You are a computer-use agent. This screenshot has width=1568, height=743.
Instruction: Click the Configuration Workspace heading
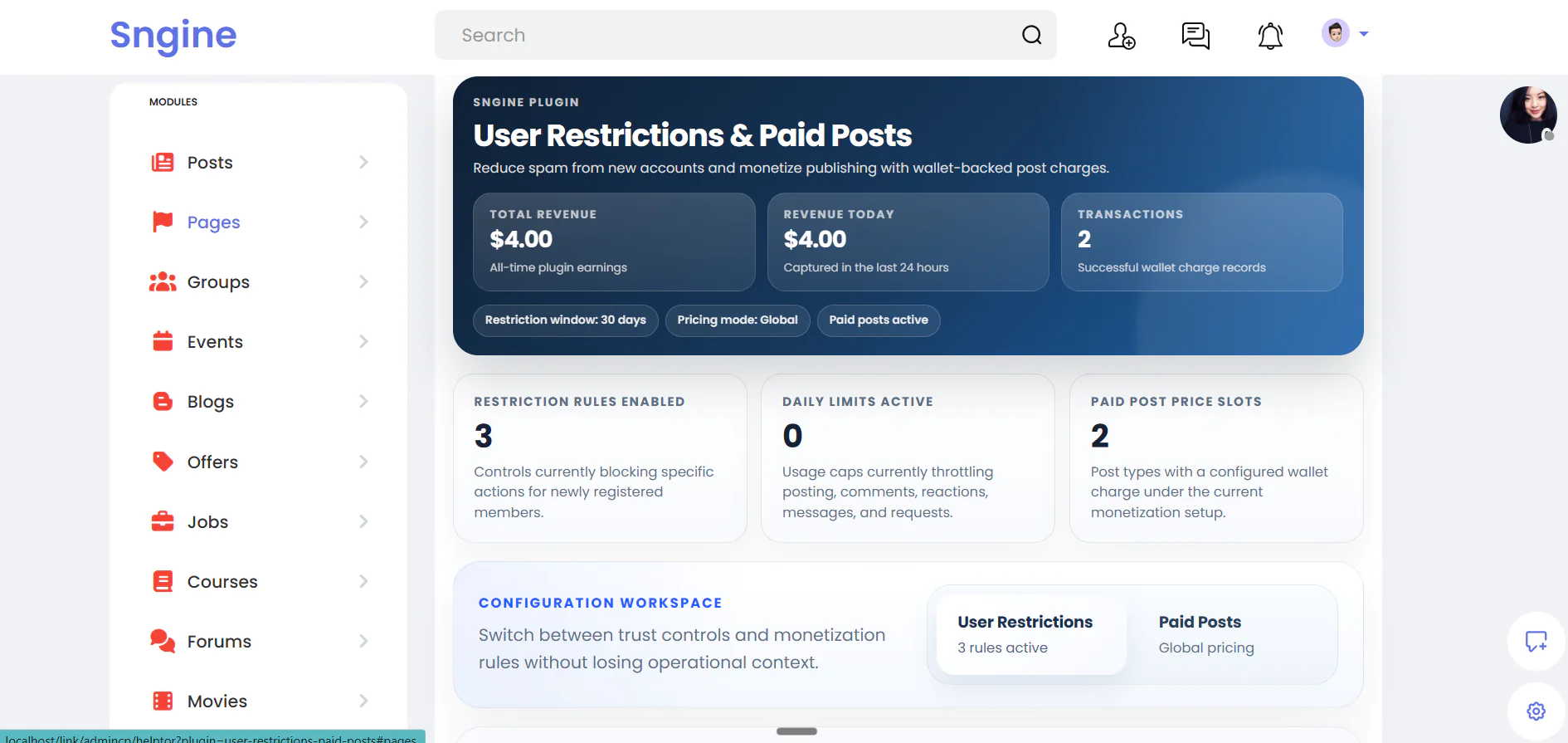(600, 603)
